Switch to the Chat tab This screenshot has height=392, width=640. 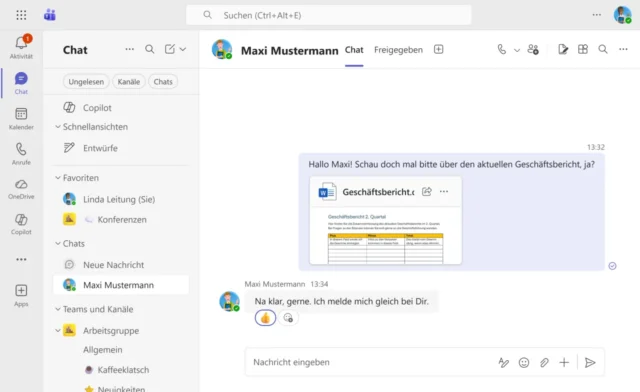point(354,50)
